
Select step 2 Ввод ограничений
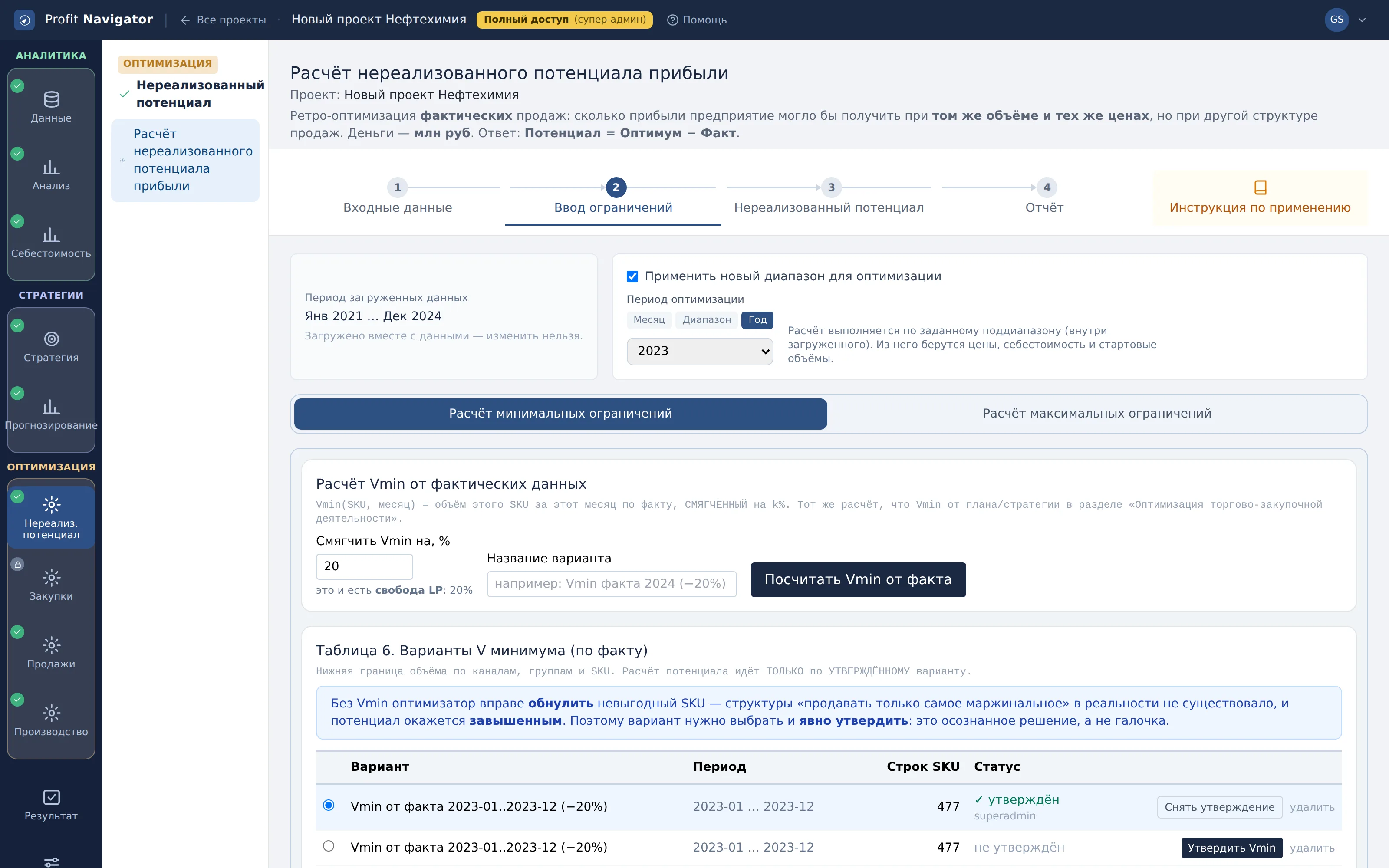(x=613, y=197)
